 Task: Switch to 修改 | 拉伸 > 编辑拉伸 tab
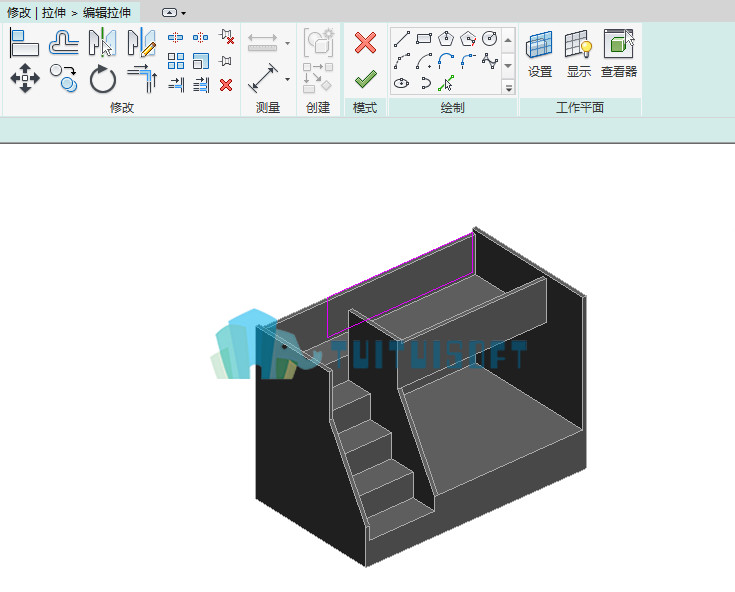click(x=69, y=13)
